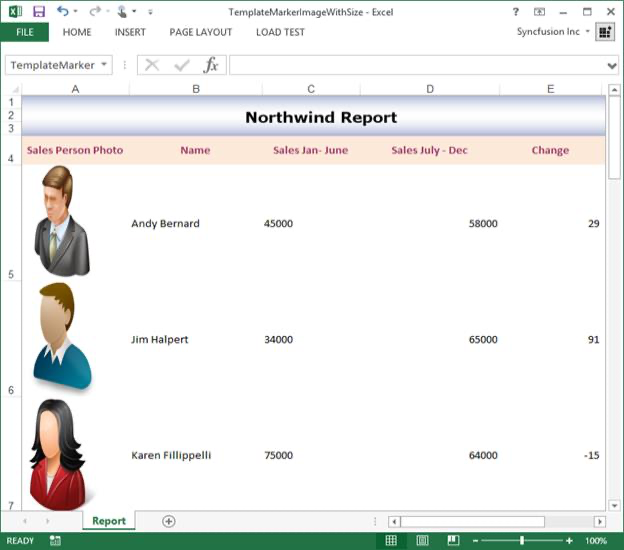Image resolution: width=624 pixels, height=550 pixels.
Task: Switch to Page Break Preview view
Action: (x=453, y=541)
